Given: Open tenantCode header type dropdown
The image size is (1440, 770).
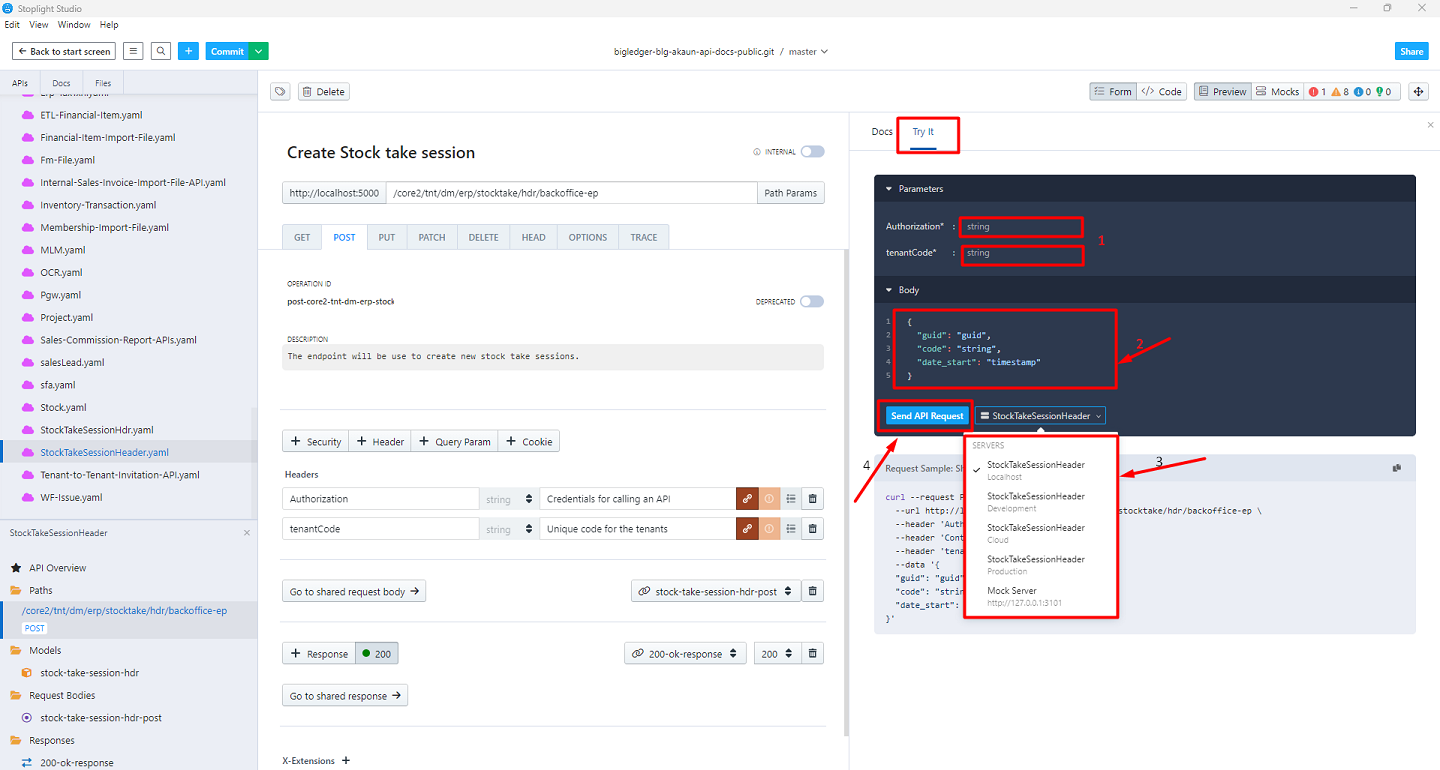Looking at the screenshot, I should click(509, 529).
